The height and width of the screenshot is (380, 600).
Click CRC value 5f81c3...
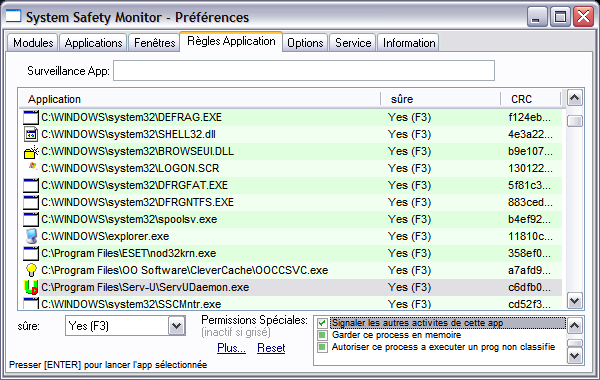pos(530,185)
